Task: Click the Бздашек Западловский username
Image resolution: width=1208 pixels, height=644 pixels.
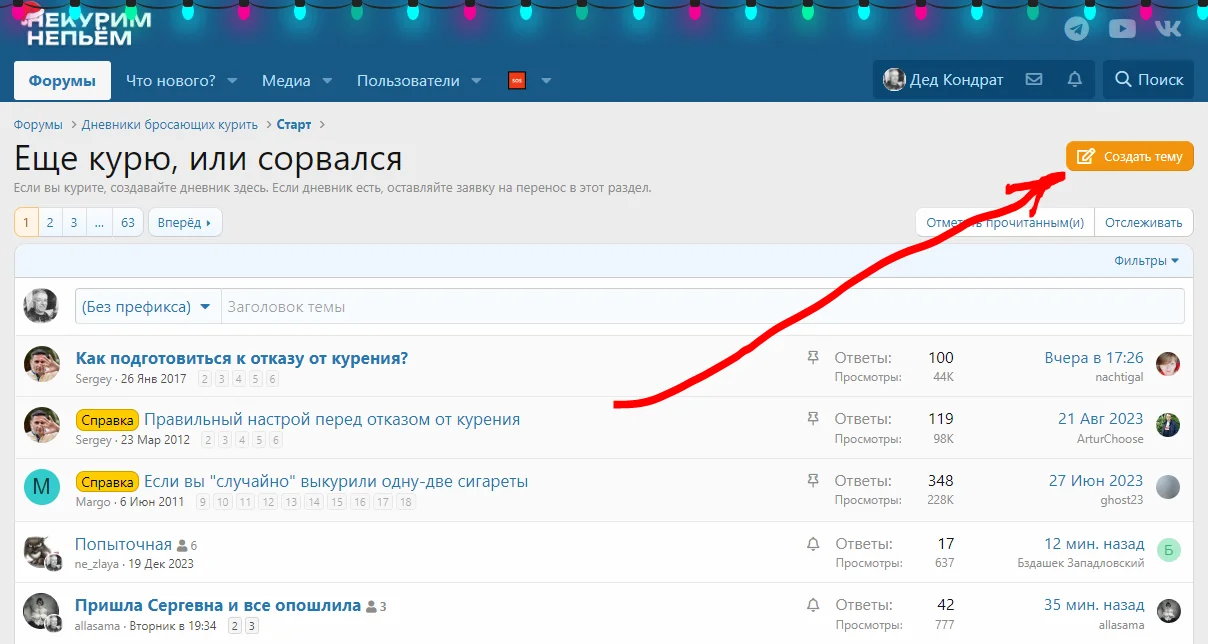Action: 1081,563
